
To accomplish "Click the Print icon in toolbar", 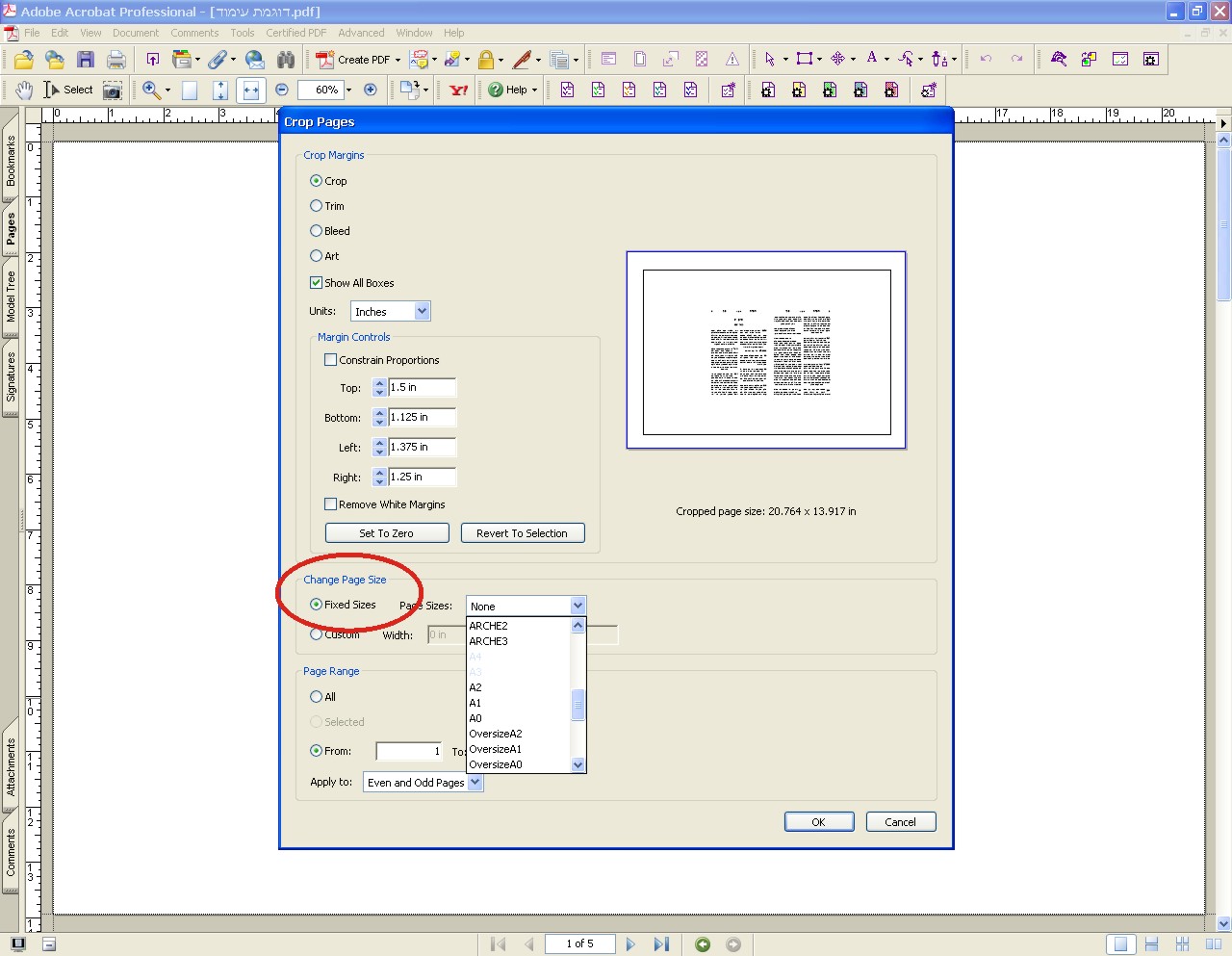I will tap(116, 60).
